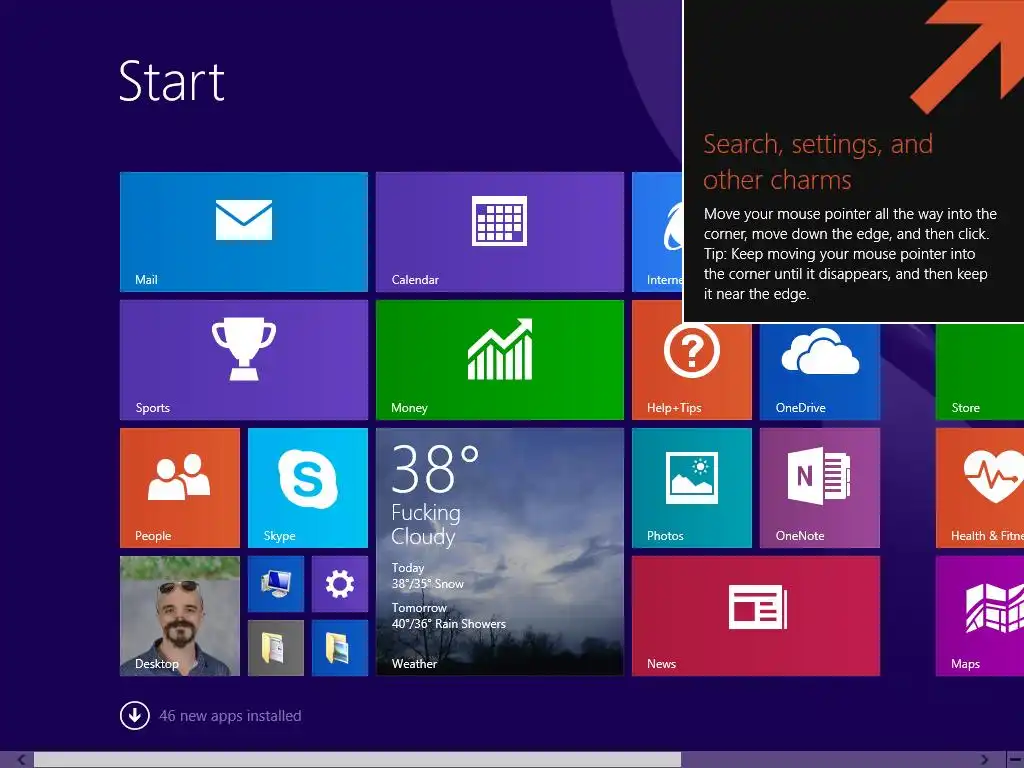Open the Calendar tile
Screen dimensions: 1024x768
(x=500, y=232)
